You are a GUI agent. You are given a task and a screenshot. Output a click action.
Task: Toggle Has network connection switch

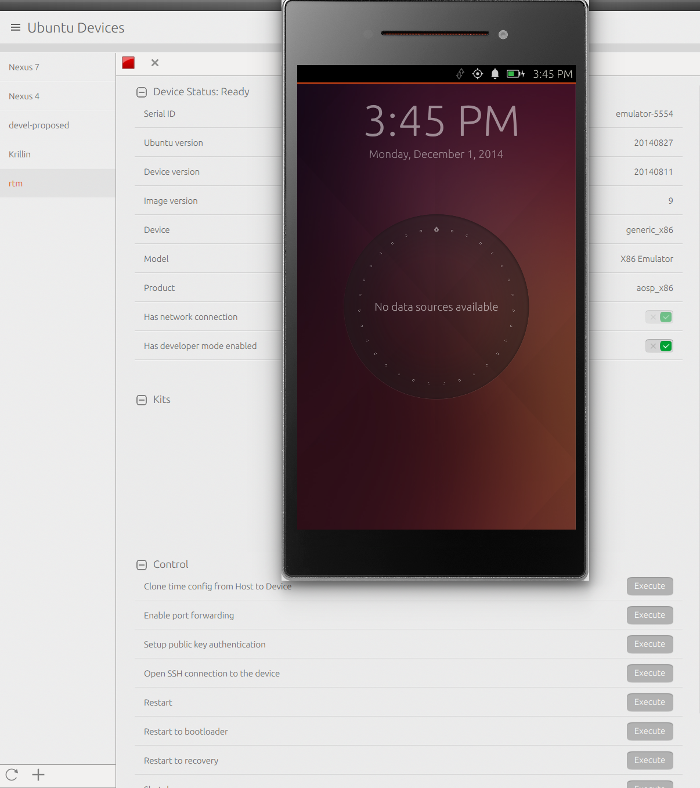[659, 317]
